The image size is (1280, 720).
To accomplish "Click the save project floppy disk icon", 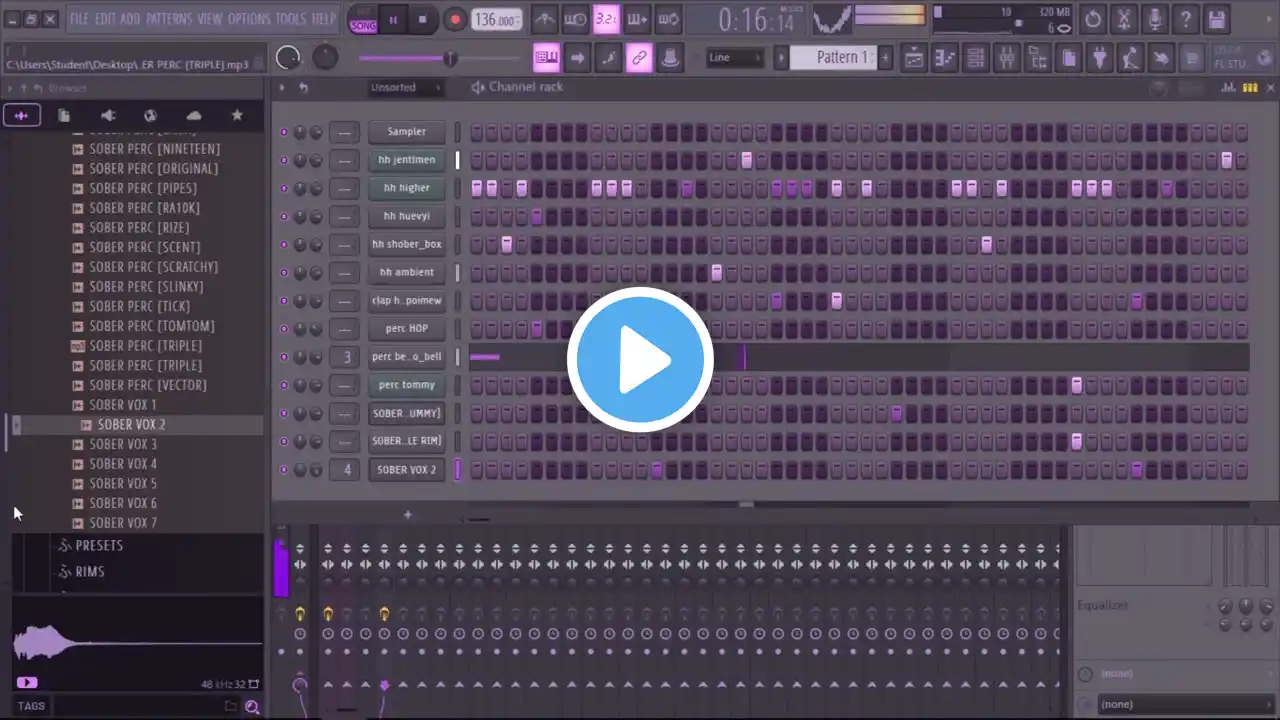I will [1216, 19].
